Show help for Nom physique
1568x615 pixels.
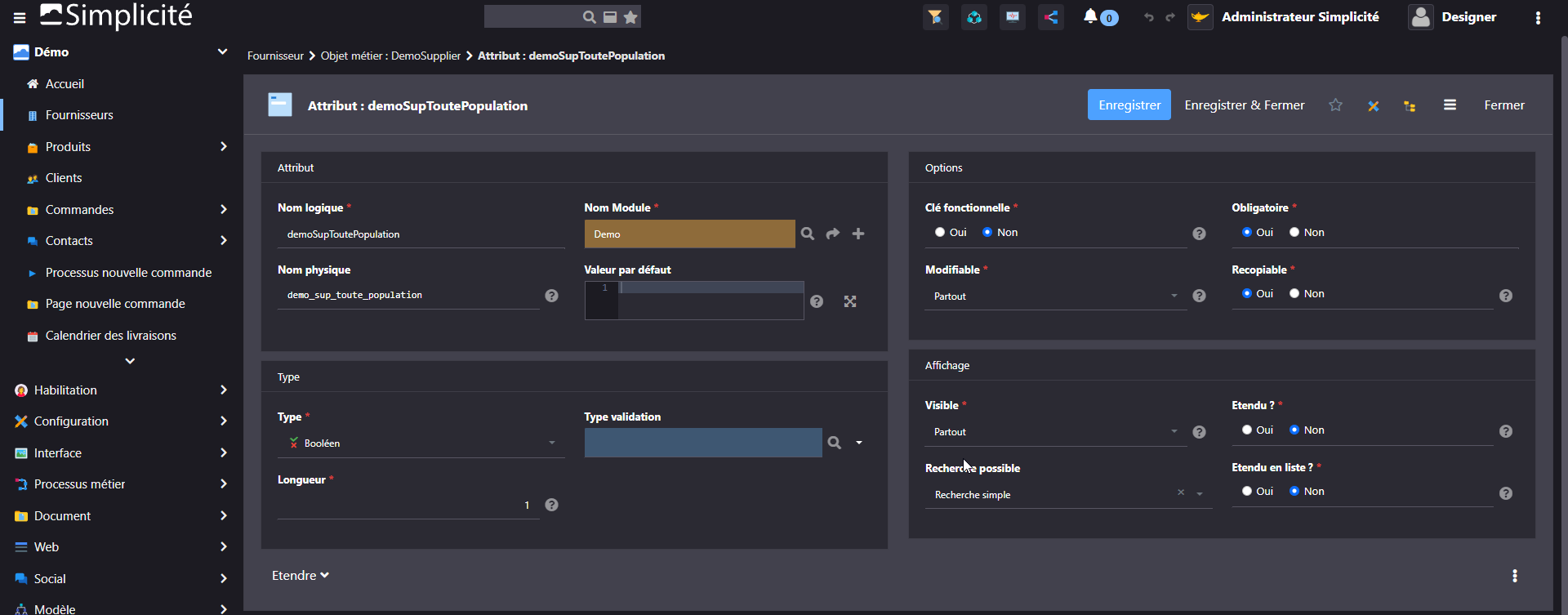click(x=552, y=296)
